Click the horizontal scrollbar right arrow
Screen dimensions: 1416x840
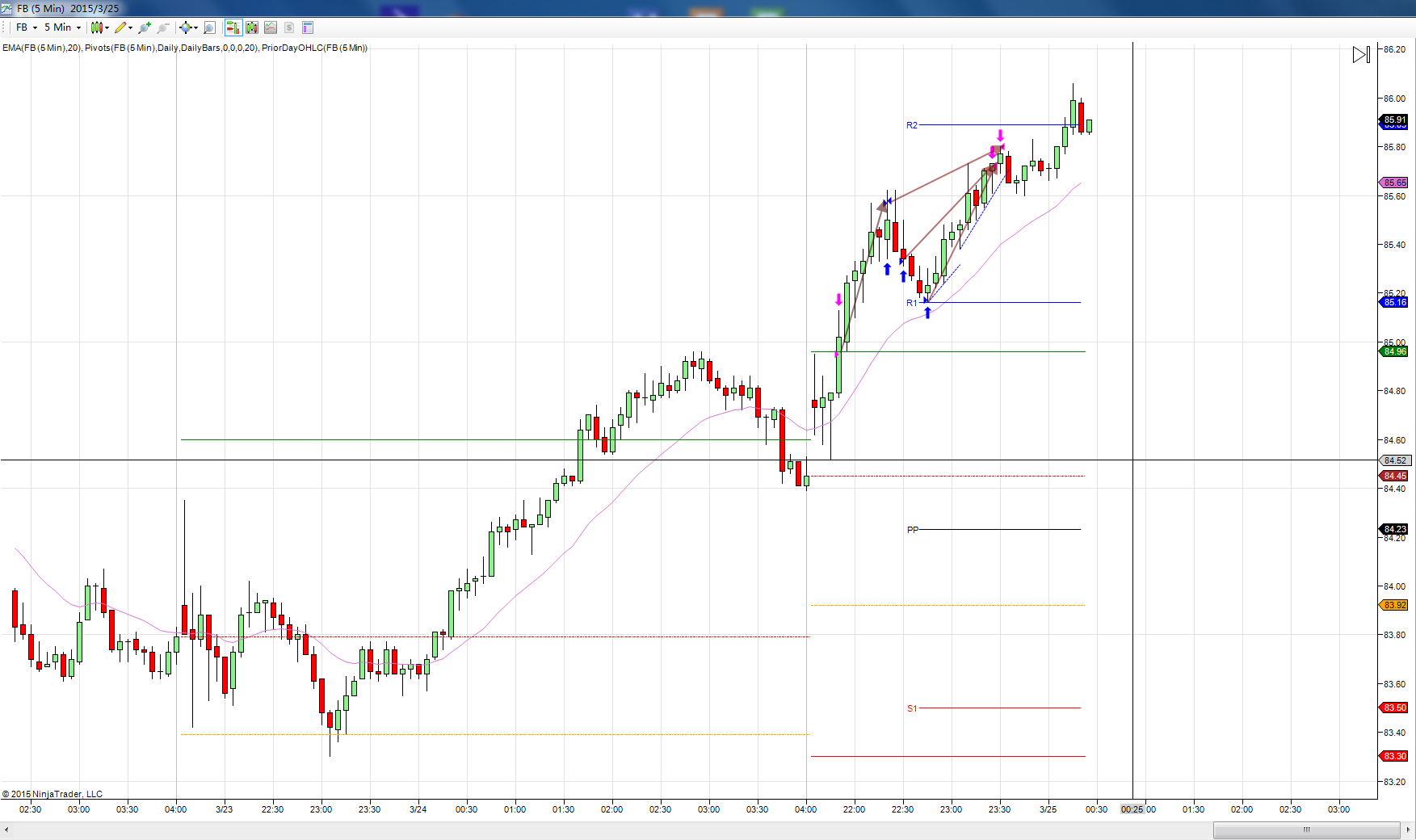tap(1409, 829)
